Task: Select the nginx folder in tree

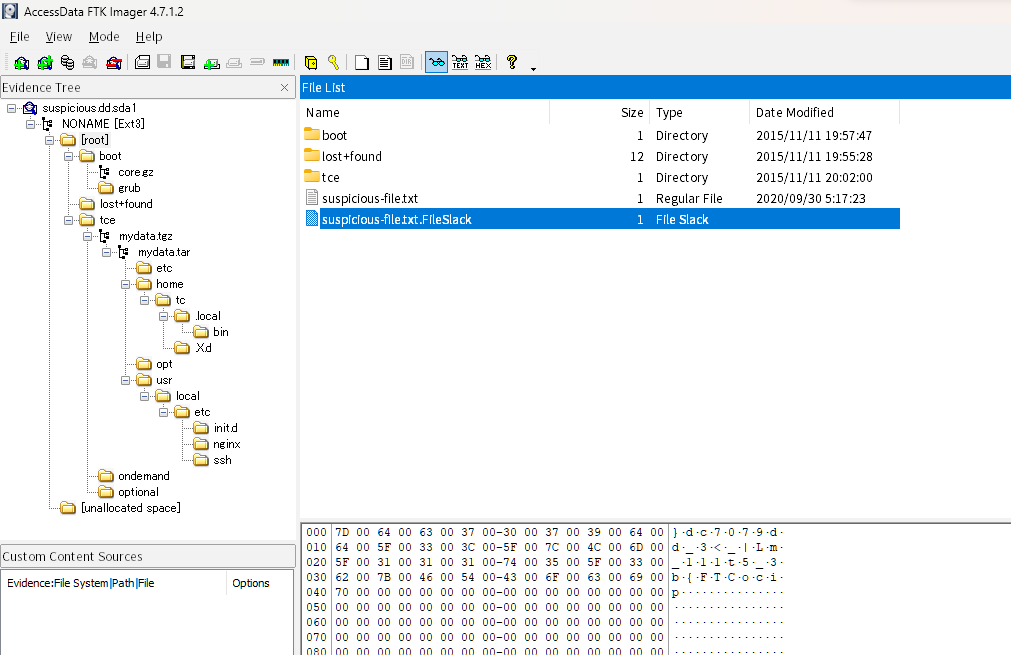Action: (x=226, y=444)
